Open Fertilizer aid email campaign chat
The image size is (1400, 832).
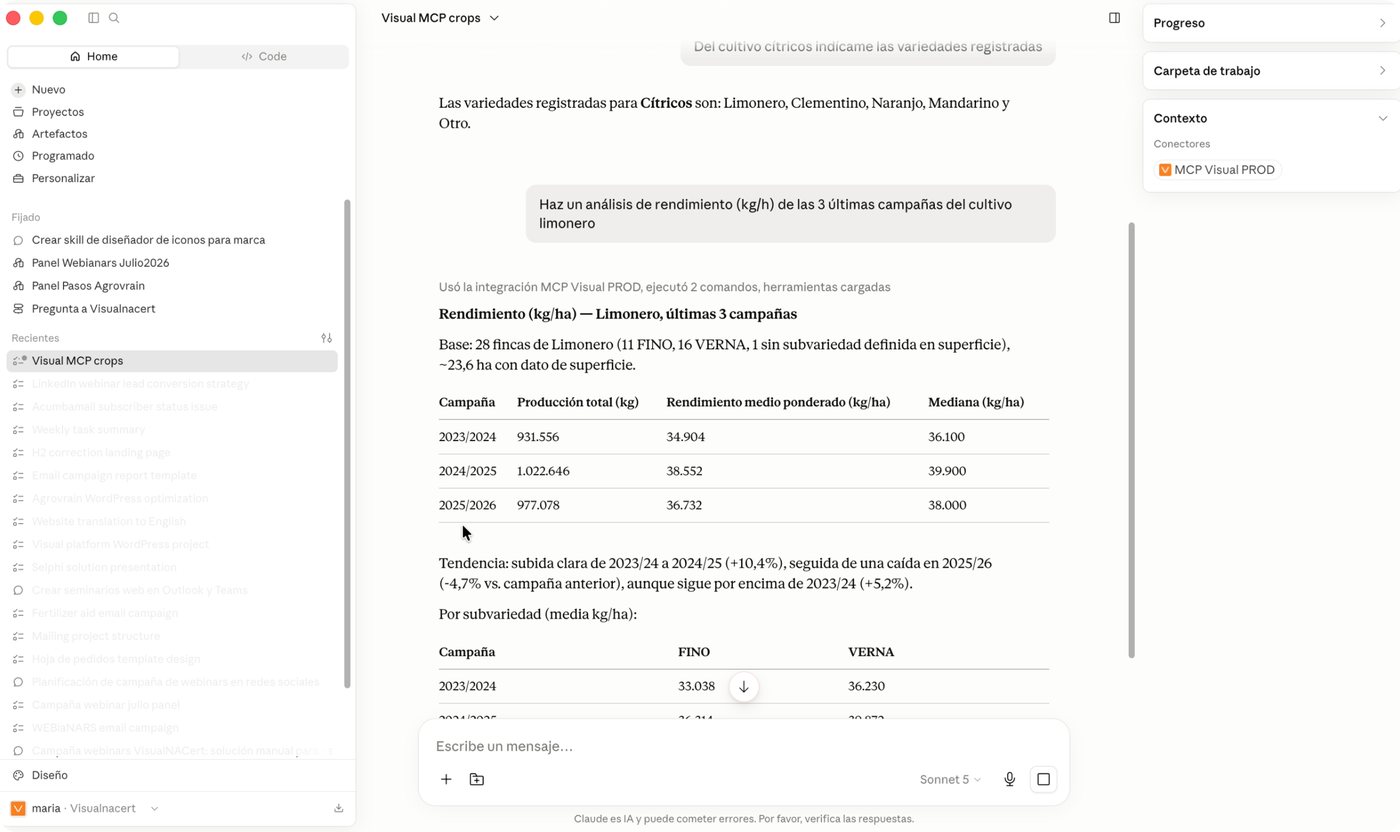click(105, 613)
